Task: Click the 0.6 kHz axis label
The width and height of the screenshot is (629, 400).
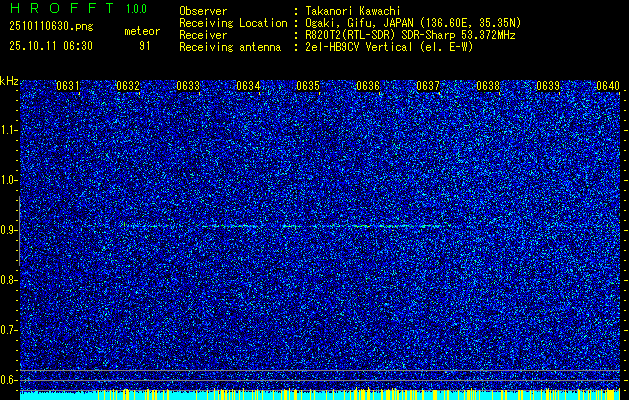Action: [x=7, y=380]
